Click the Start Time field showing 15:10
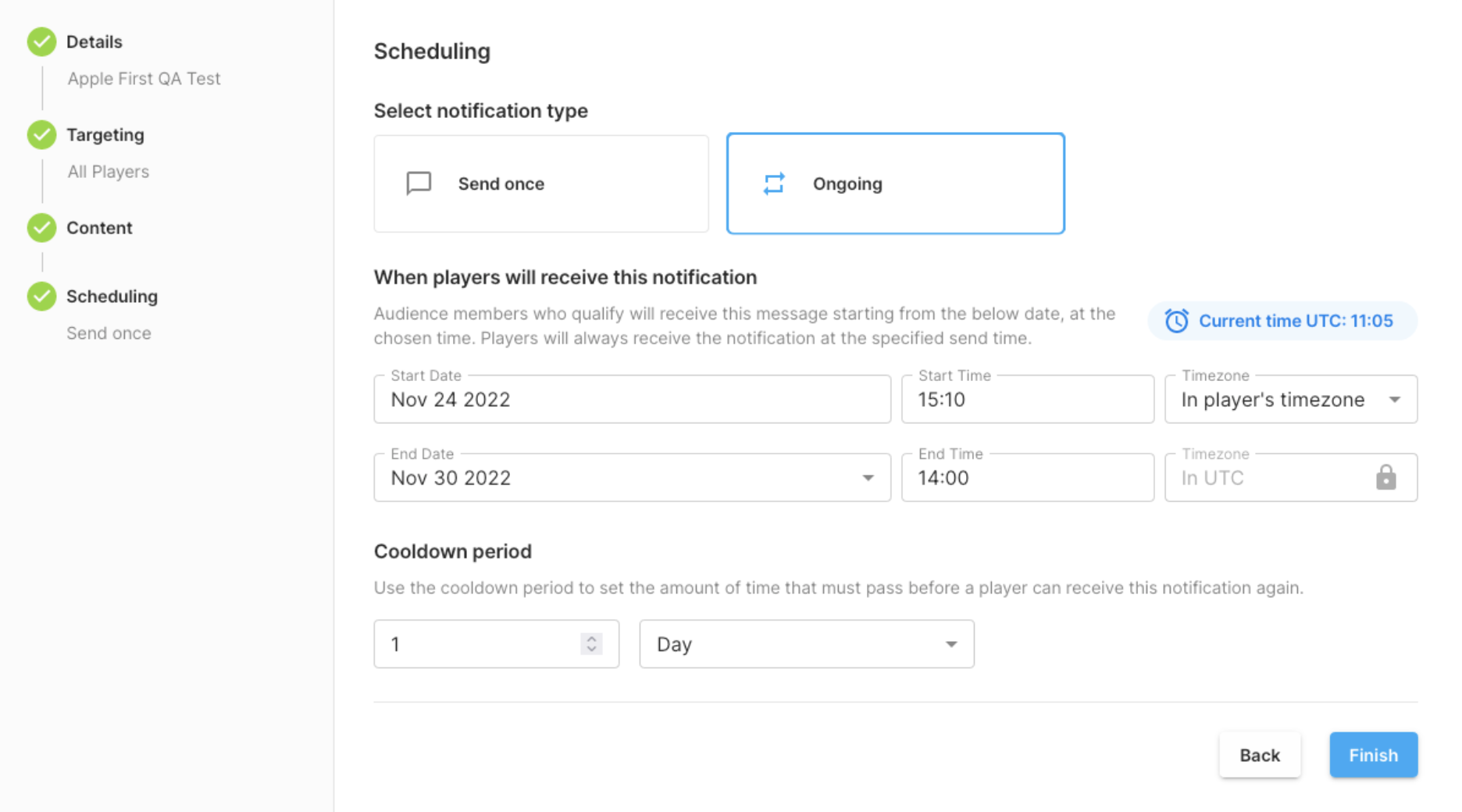 click(x=1026, y=400)
